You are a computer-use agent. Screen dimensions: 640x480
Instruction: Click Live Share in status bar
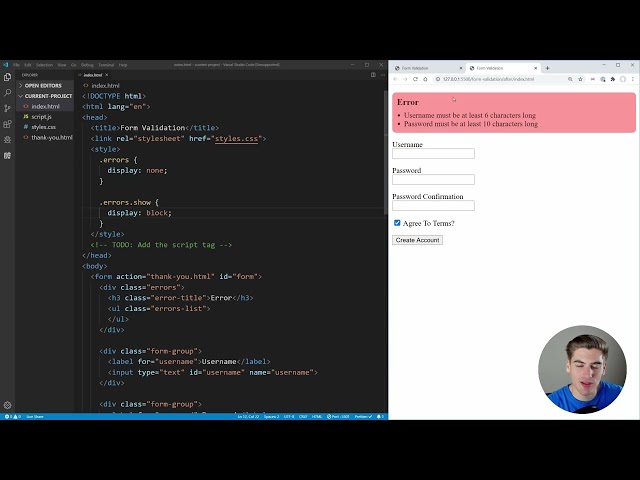coord(35,417)
